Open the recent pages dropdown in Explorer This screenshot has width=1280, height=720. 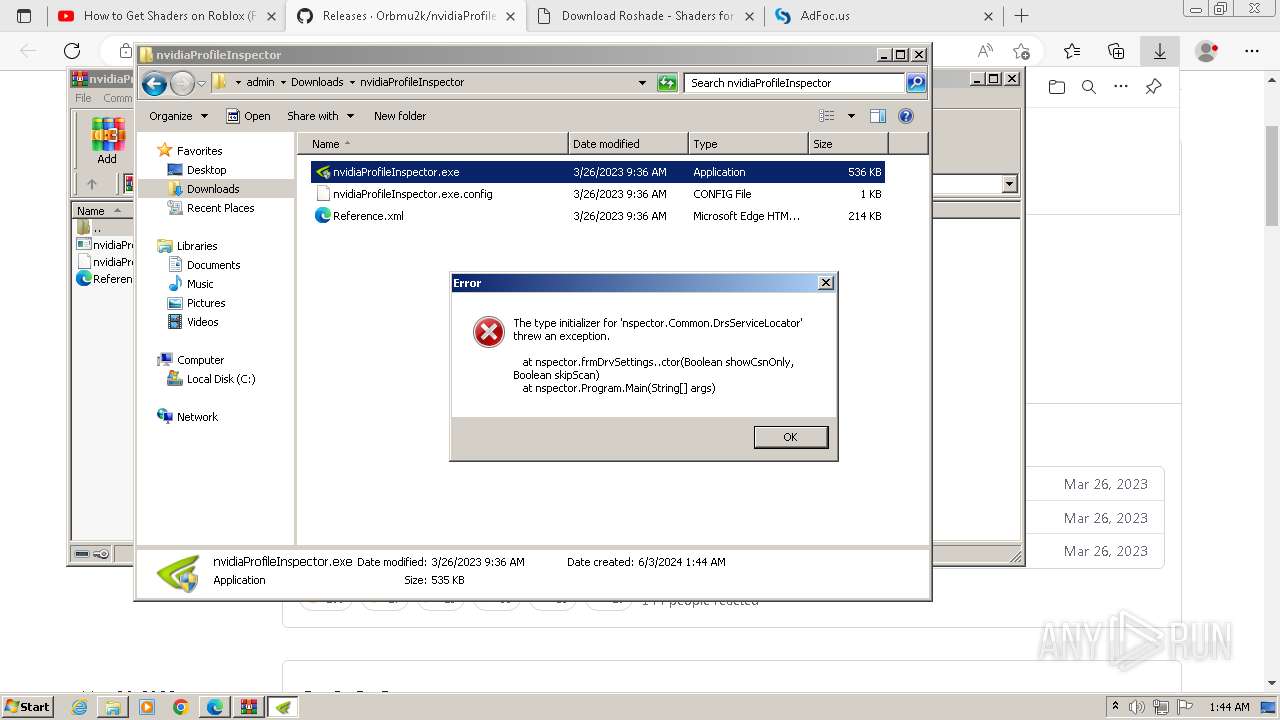coord(201,83)
